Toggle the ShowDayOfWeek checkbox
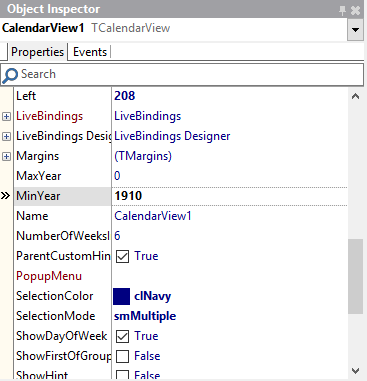Screen dimensions: 367x381 point(122,336)
